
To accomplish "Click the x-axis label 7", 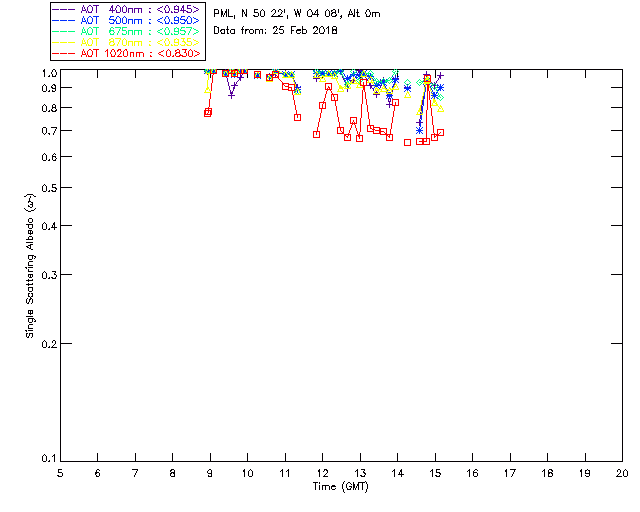I will coord(135,474).
